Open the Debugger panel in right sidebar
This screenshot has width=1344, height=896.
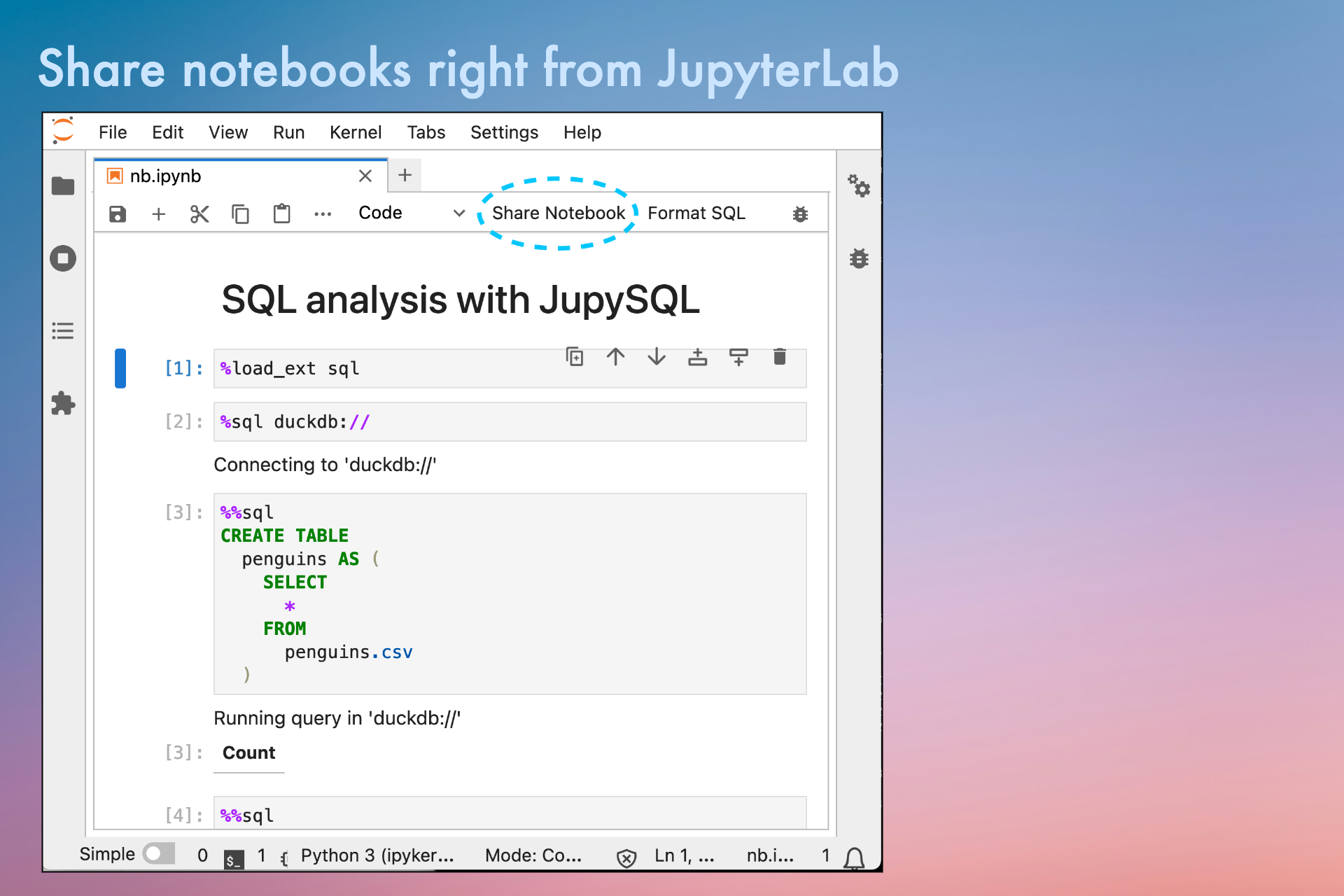pyautogui.click(x=859, y=258)
